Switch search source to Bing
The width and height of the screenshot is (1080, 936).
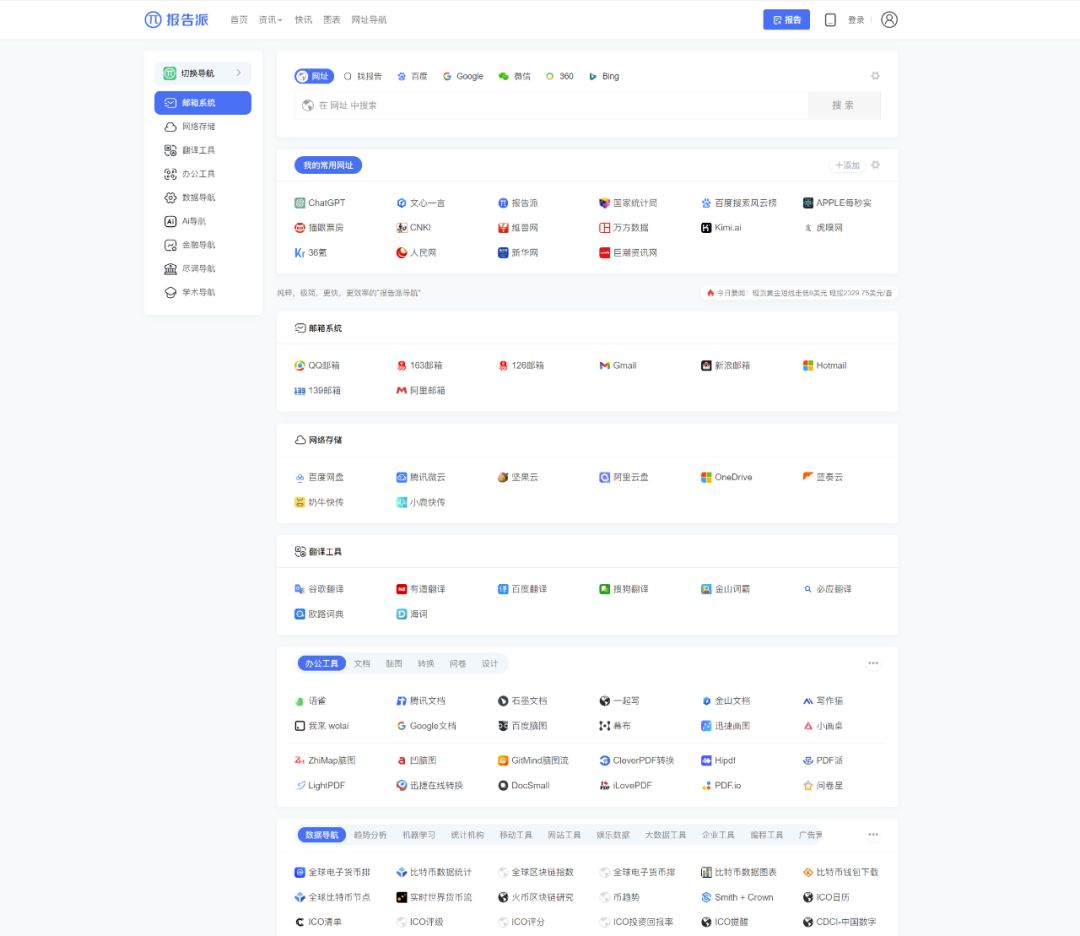click(604, 76)
